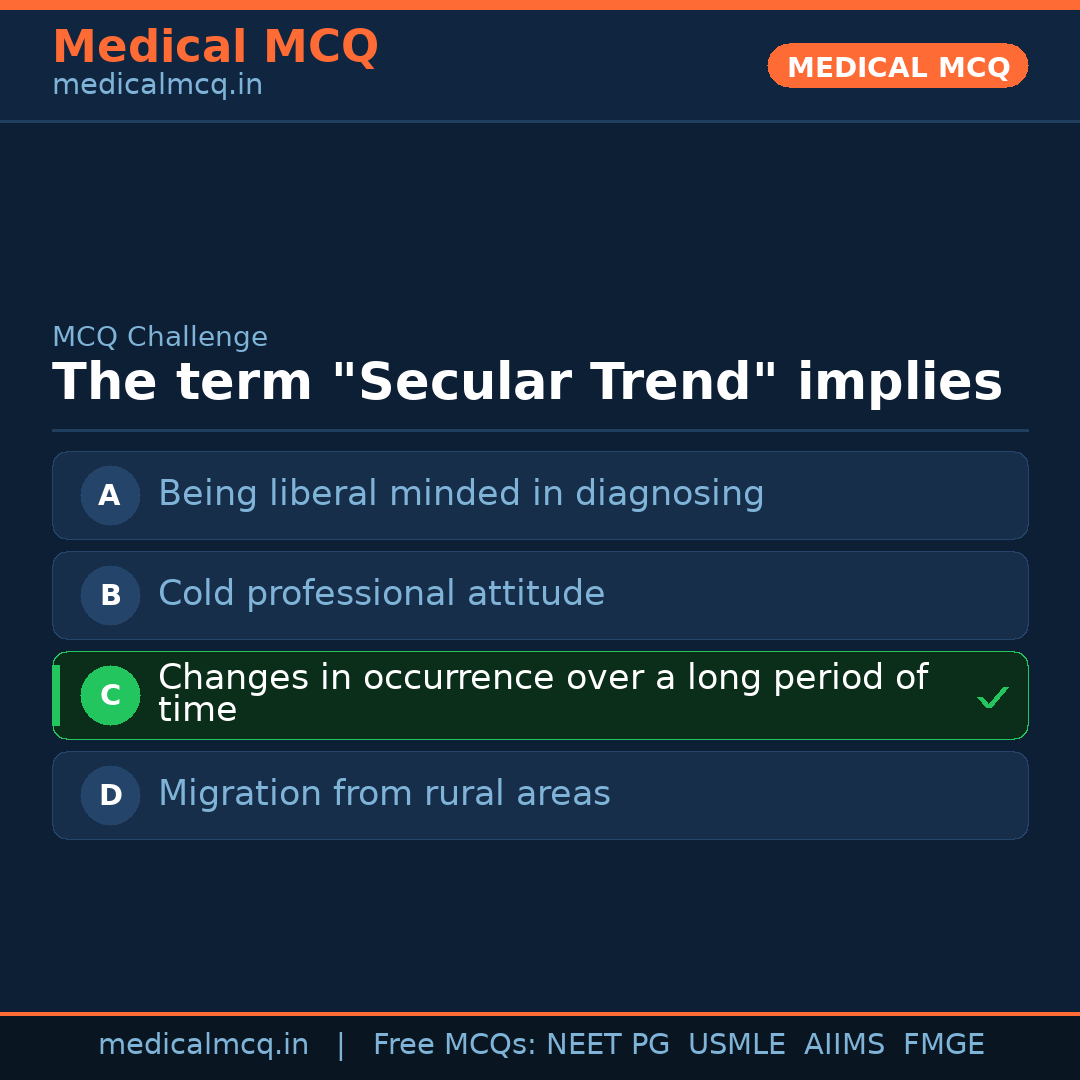
Task: Click the letter D circle badge
Action: tap(110, 795)
